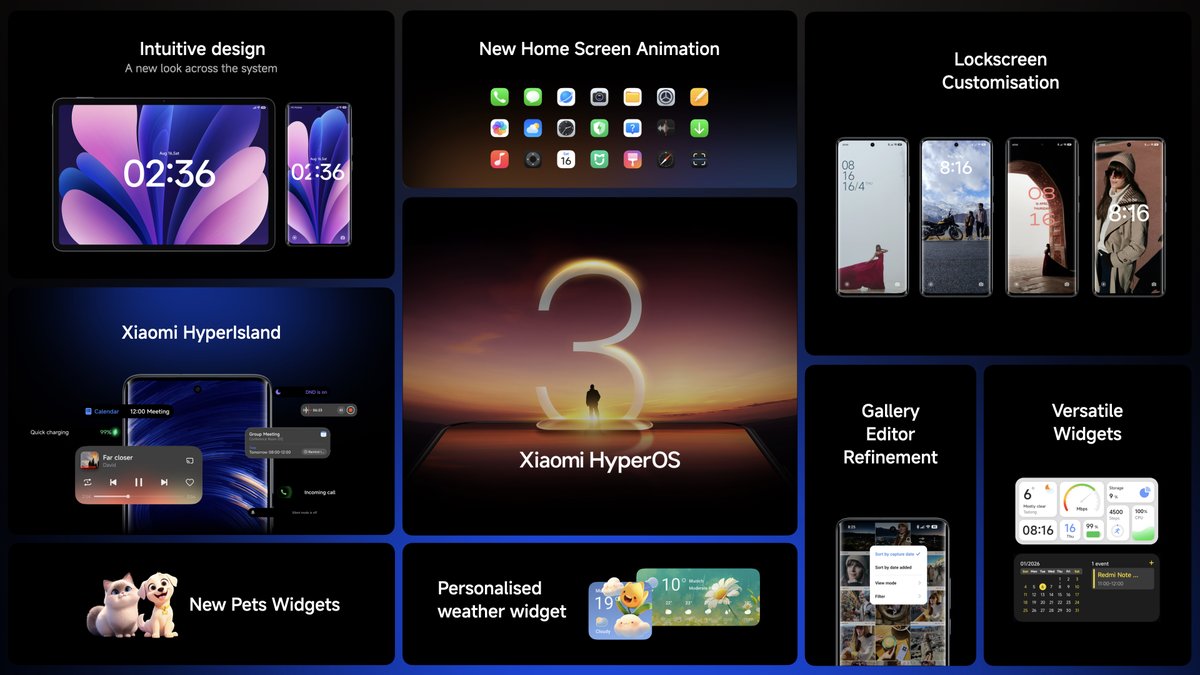
Task: Tap the Calendar 12:00 Meeting island pill
Action: click(x=128, y=411)
